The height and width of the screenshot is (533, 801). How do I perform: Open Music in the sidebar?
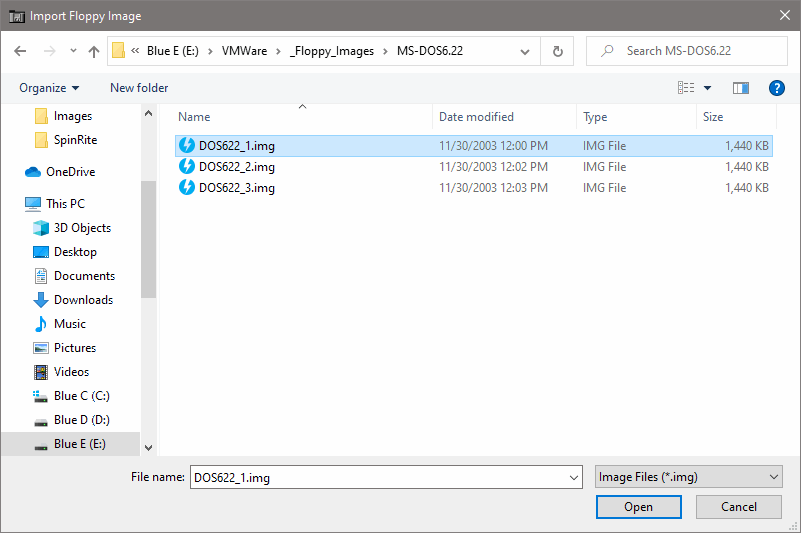69,323
